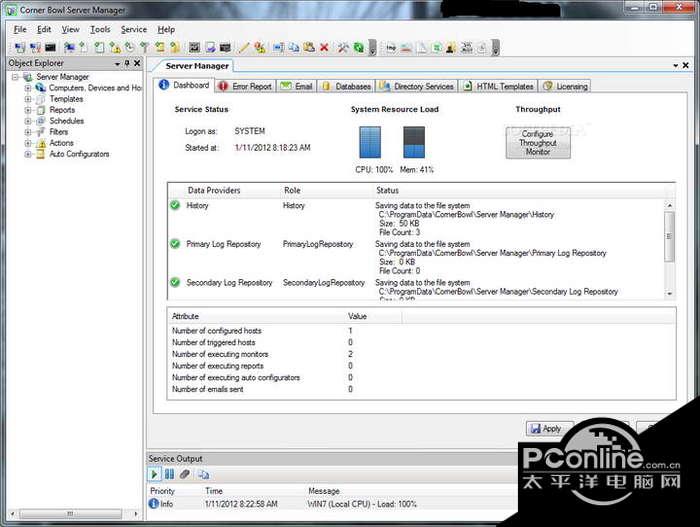Image resolution: width=700 pixels, height=527 pixels.
Task: Click the green refresh toolbar icon
Action: point(358,48)
